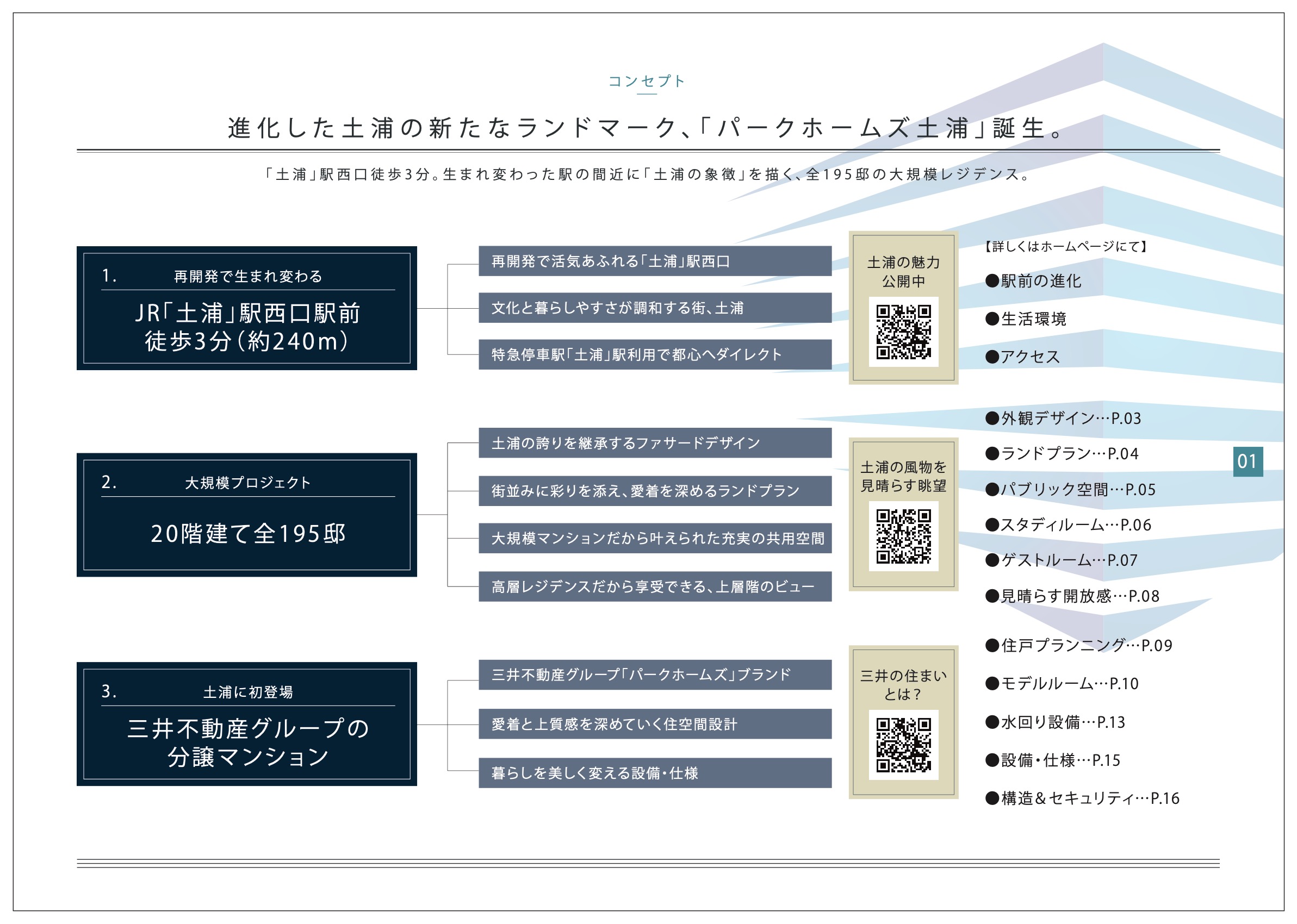The image size is (1297, 924).
Task: Click the 生活環境 list item
Action: (1026, 319)
